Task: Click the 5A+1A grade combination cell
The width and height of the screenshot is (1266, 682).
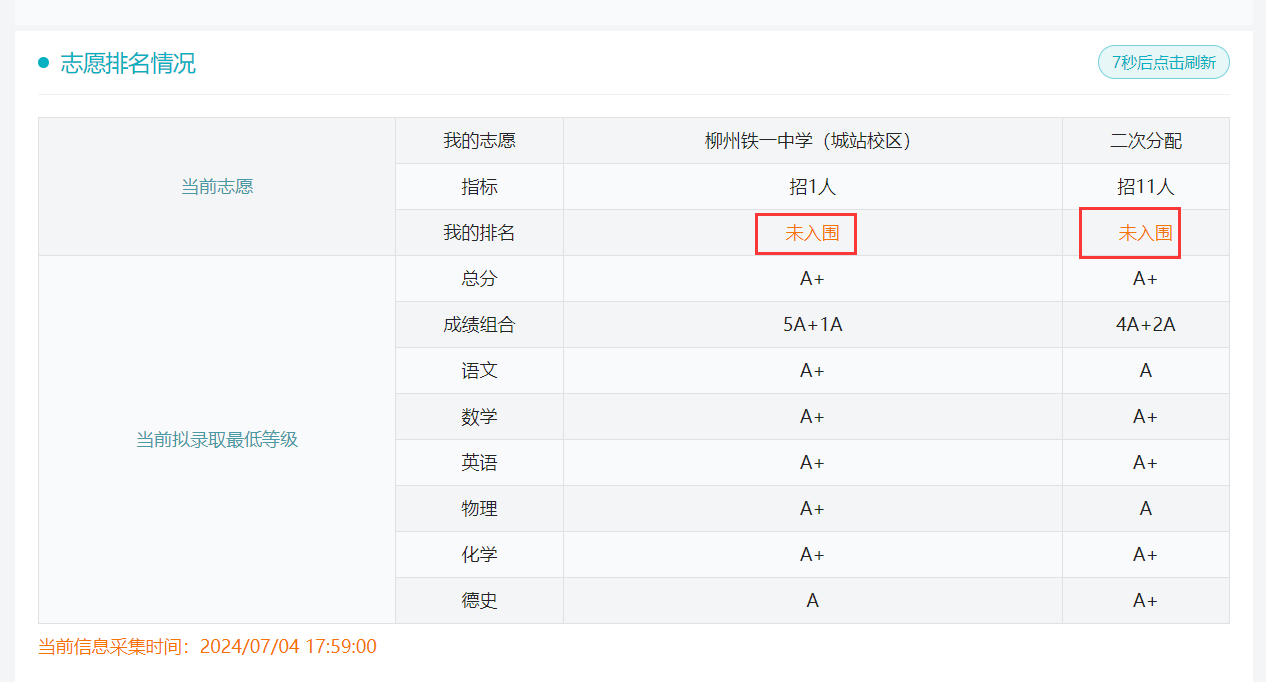Action: coord(812,325)
